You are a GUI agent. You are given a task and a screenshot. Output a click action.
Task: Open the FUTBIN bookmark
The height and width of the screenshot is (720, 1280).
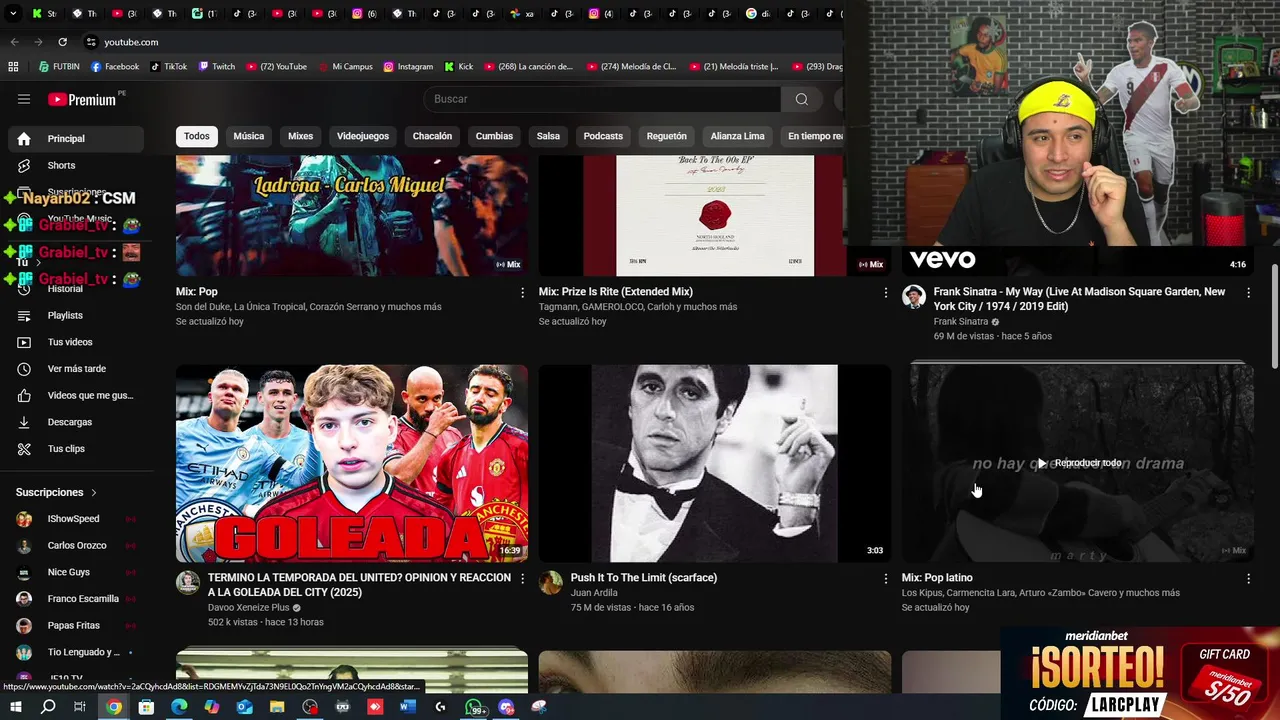pyautogui.click(x=59, y=67)
